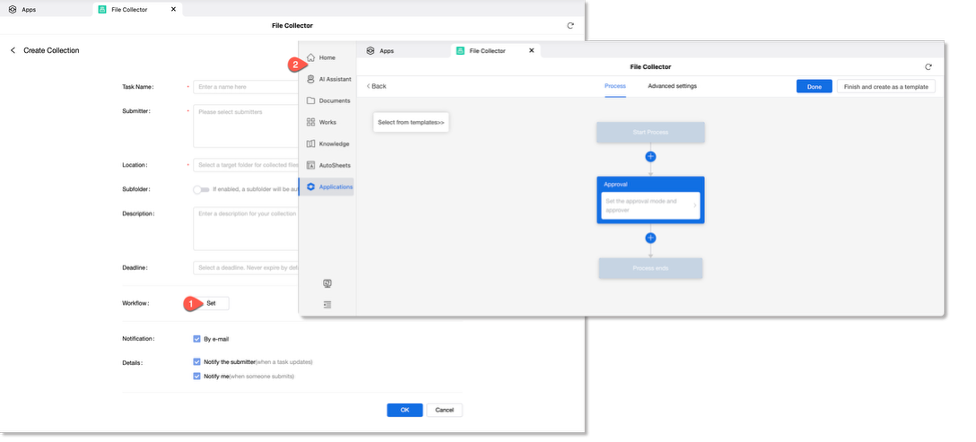This screenshot has width=976, height=442.
Task: Add a step below the Approval node
Action: click(650, 238)
